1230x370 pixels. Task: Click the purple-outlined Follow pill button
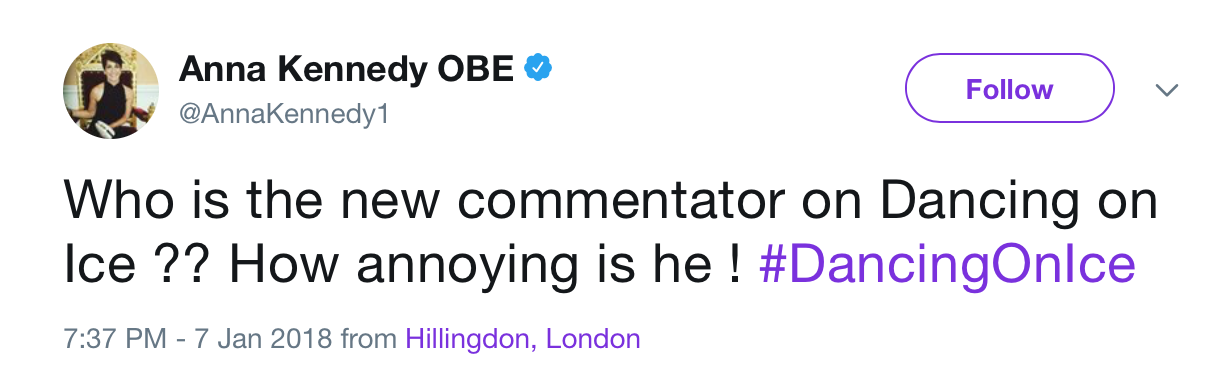[x=1009, y=89]
